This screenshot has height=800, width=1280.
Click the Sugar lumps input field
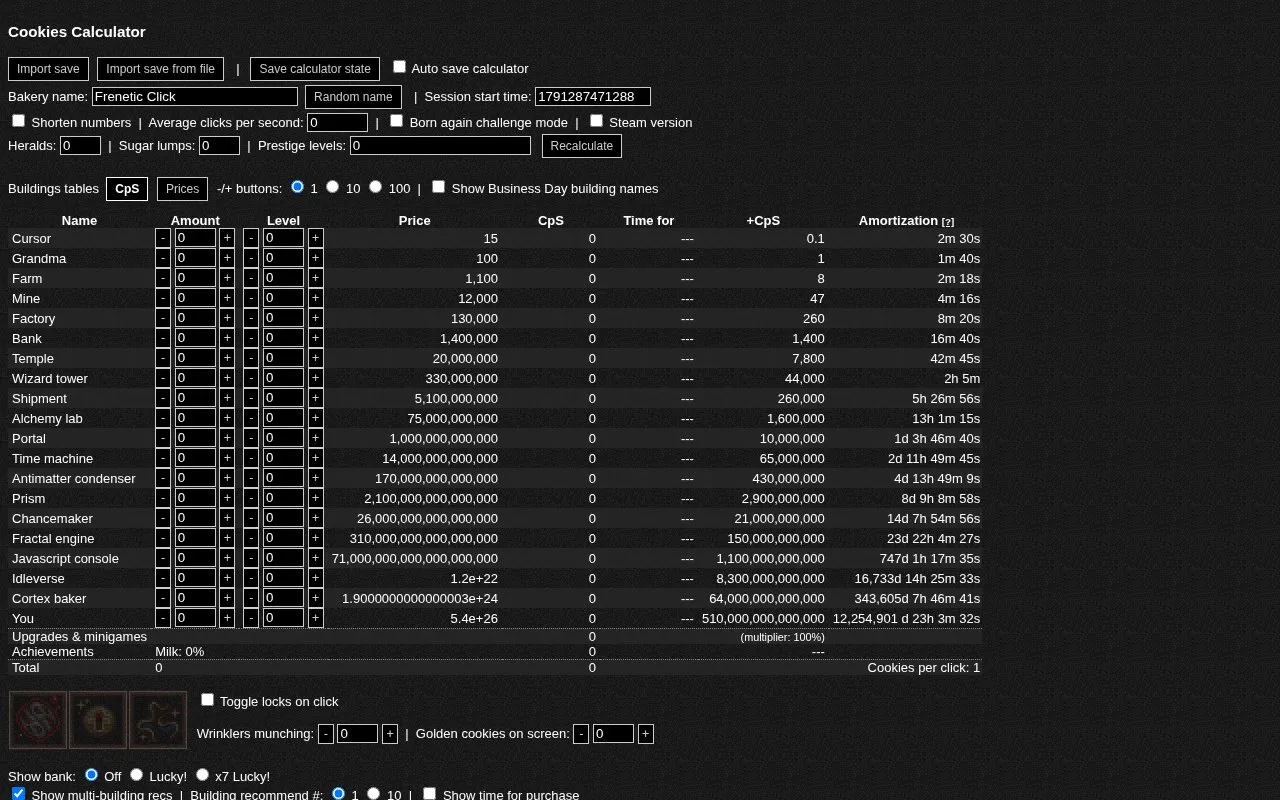click(220, 146)
